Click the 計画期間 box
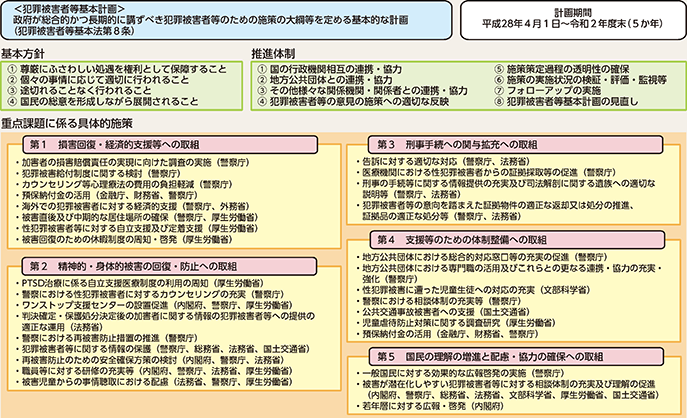 point(572,20)
